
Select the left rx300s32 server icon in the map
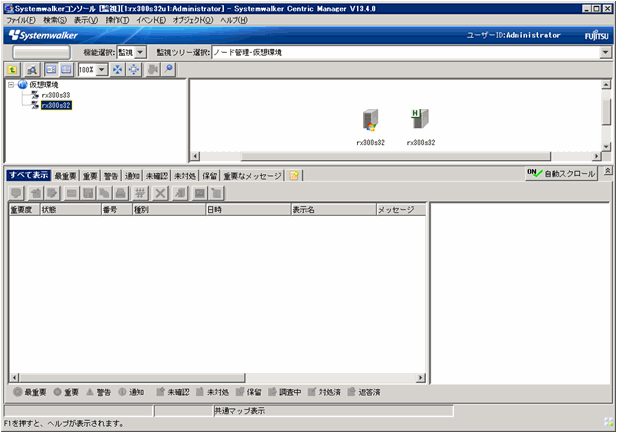pyautogui.click(x=369, y=121)
